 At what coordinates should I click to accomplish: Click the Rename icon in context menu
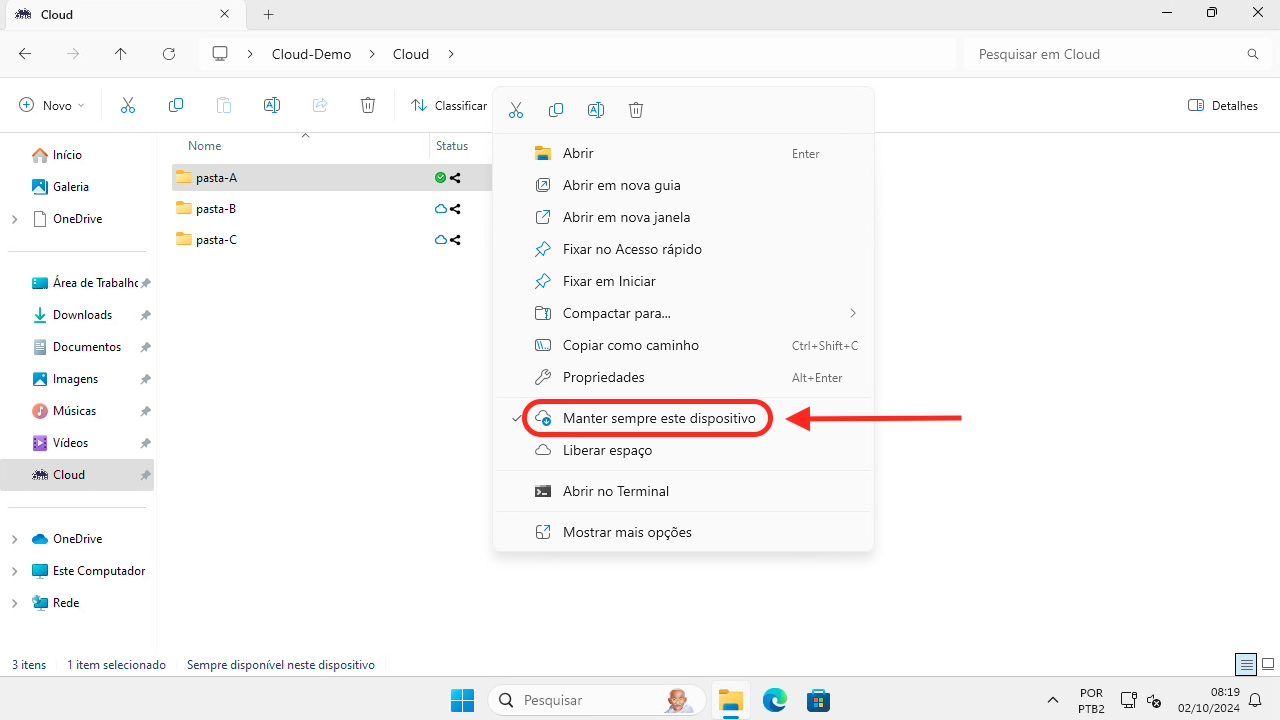[596, 110]
